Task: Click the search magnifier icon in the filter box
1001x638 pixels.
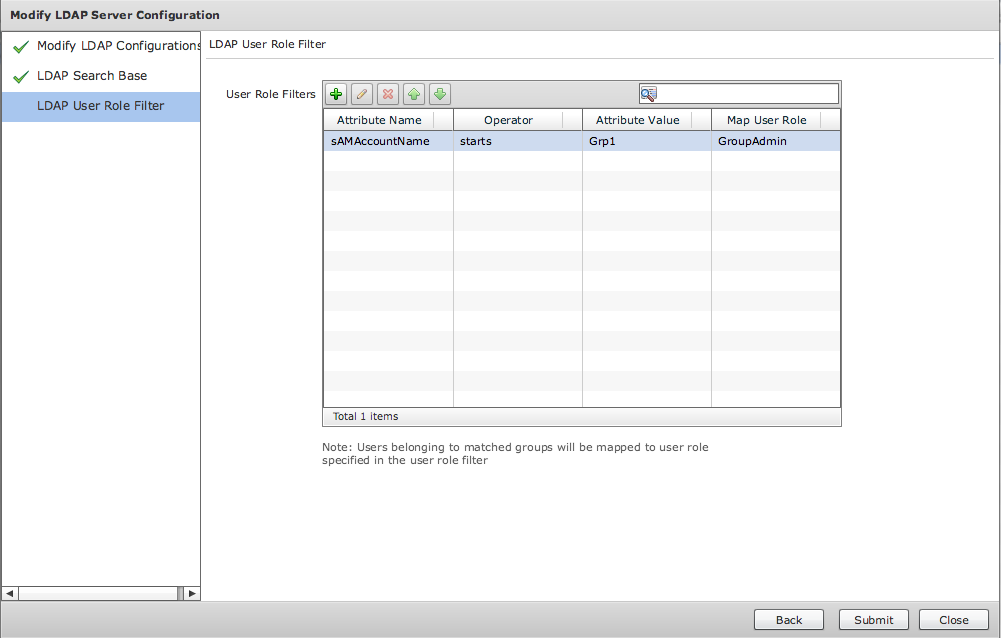Action: [648, 94]
